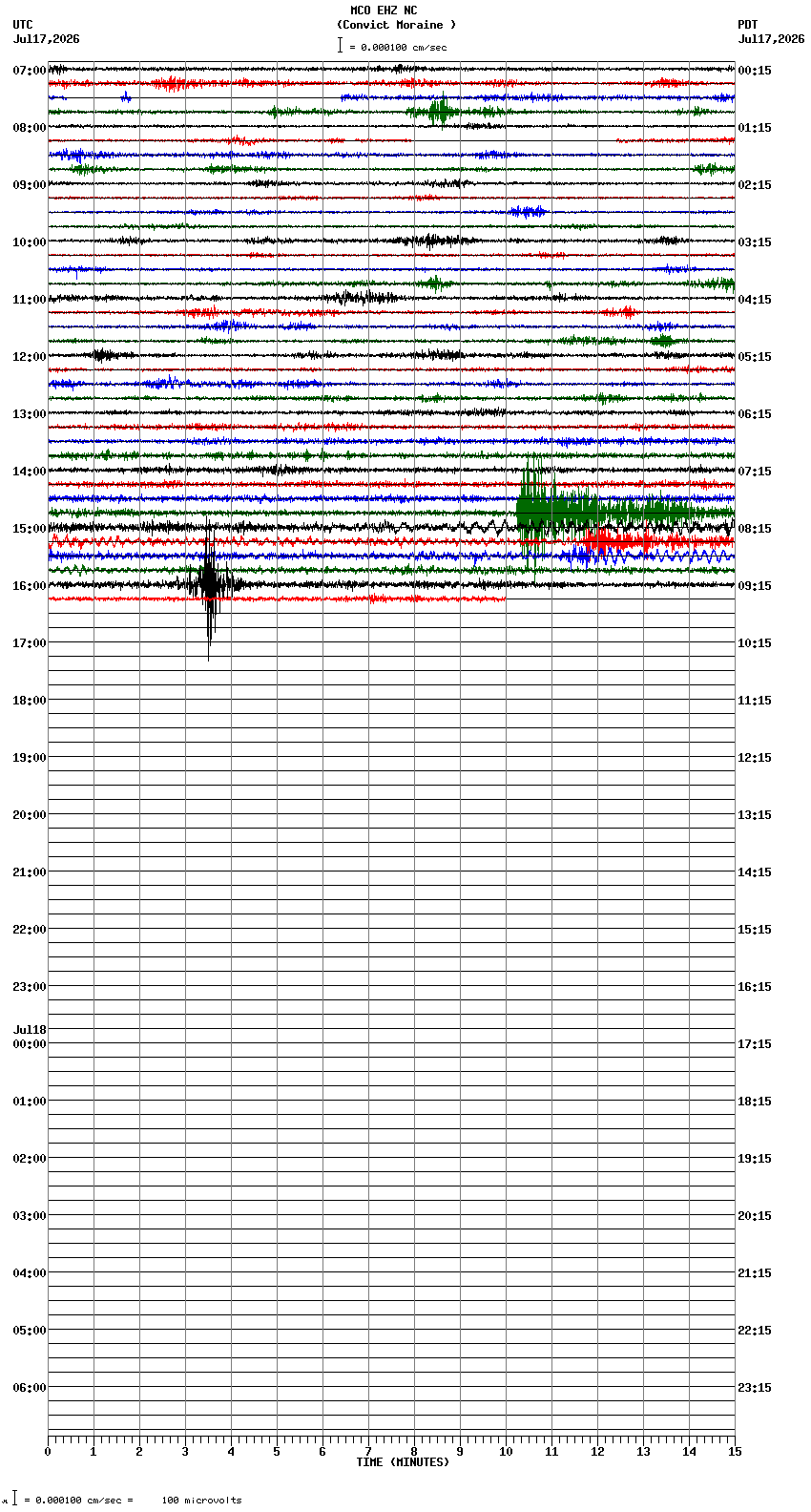This screenshot has height=1512, width=811.
Task: Click the minute 5 tick label
Action: point(277,1452)
